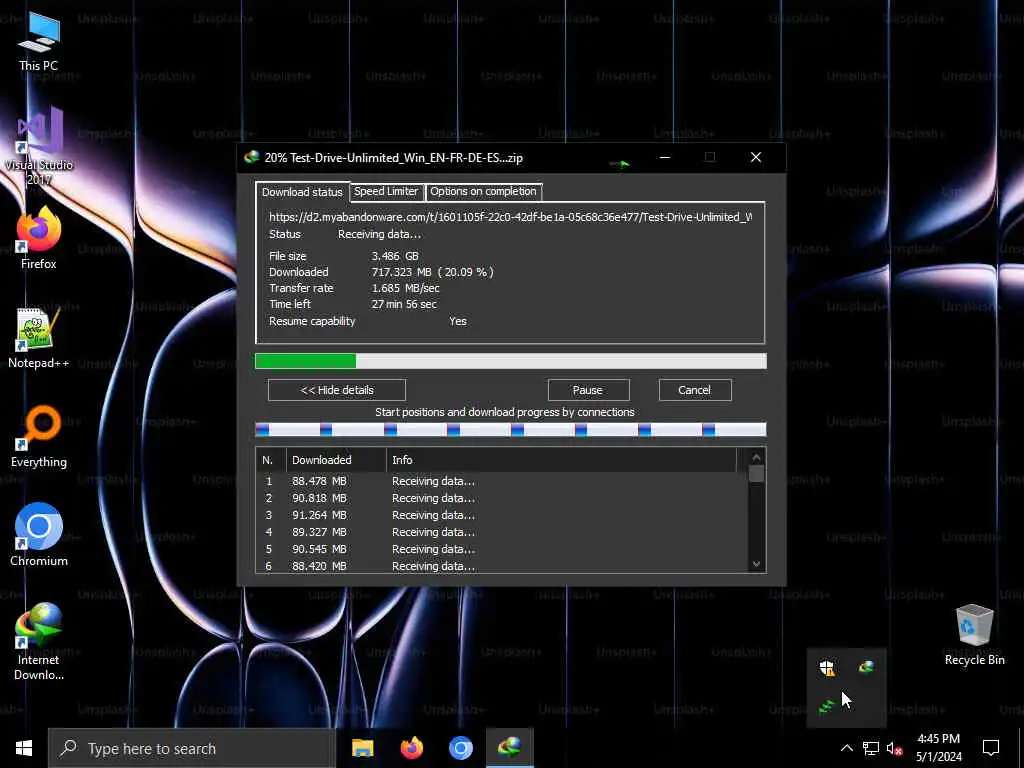Click the download URL text
The height and width of the screenshot is (768, 1024).
point(510,217)
